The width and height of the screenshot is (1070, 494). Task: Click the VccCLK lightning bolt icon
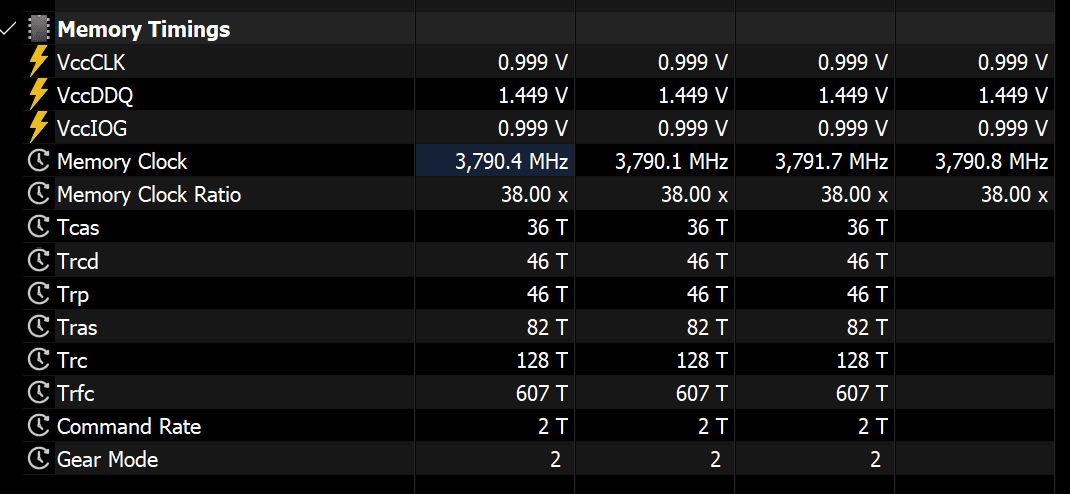(x=38, y=63)
